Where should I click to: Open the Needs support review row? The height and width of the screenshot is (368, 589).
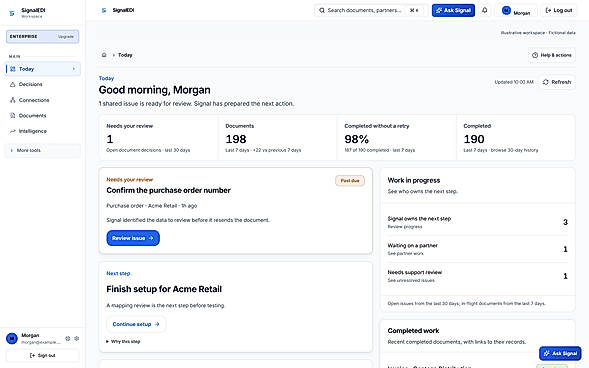477,276
